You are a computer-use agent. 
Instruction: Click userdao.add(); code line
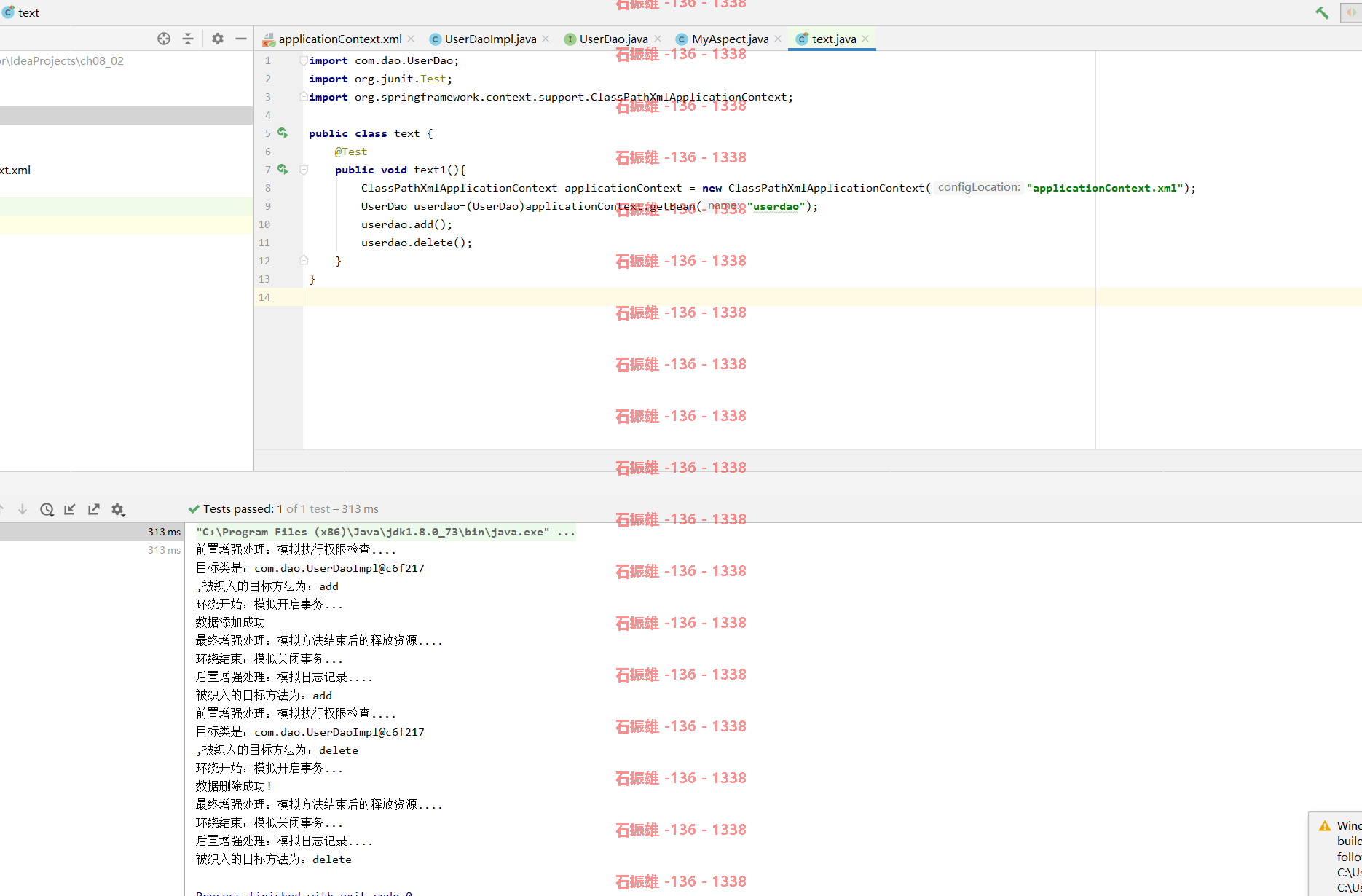click(x=406, y=224)
